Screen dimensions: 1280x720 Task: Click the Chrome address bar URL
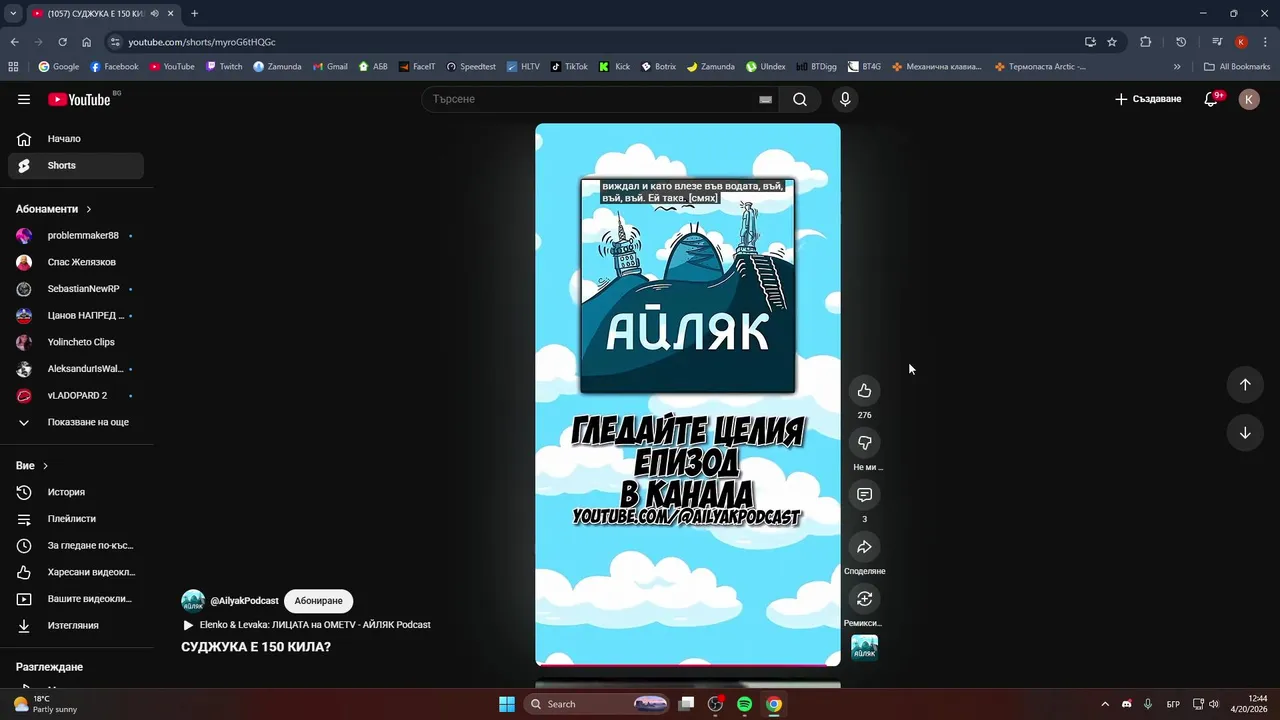point(202,42)
